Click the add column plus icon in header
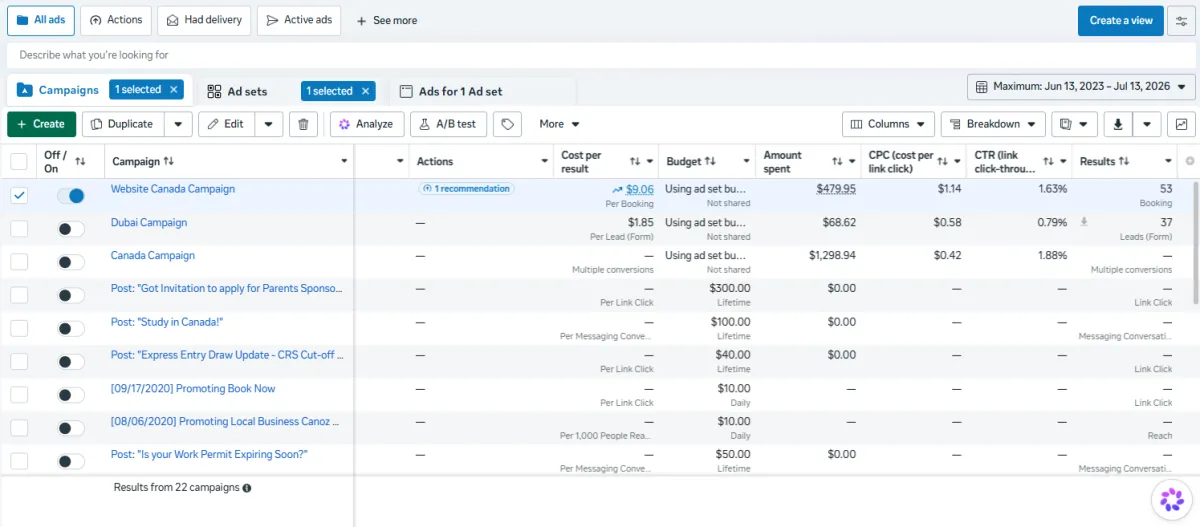 click(1190, 161)
